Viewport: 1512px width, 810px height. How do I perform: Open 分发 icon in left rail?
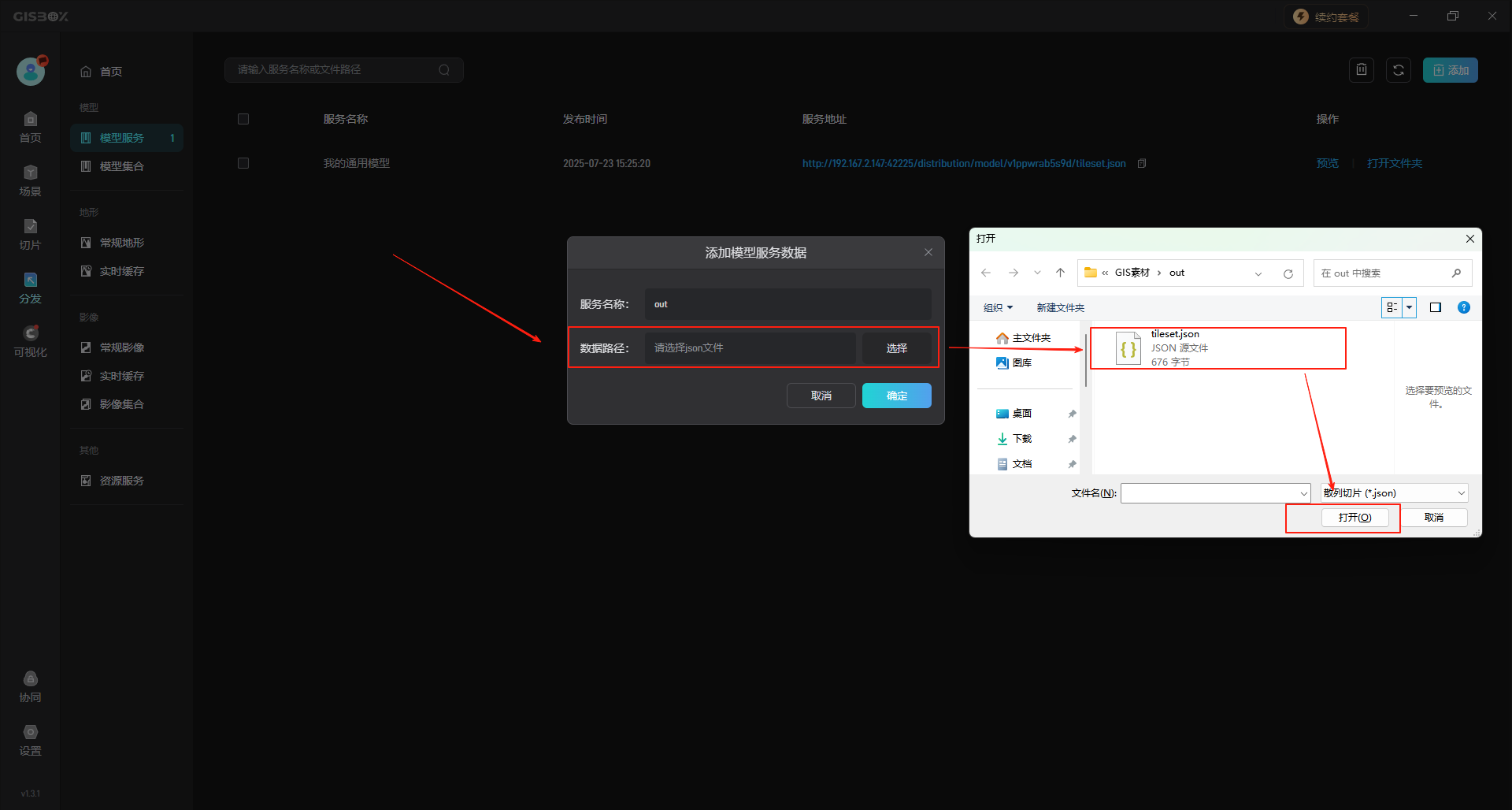click(x=30, y=288)
